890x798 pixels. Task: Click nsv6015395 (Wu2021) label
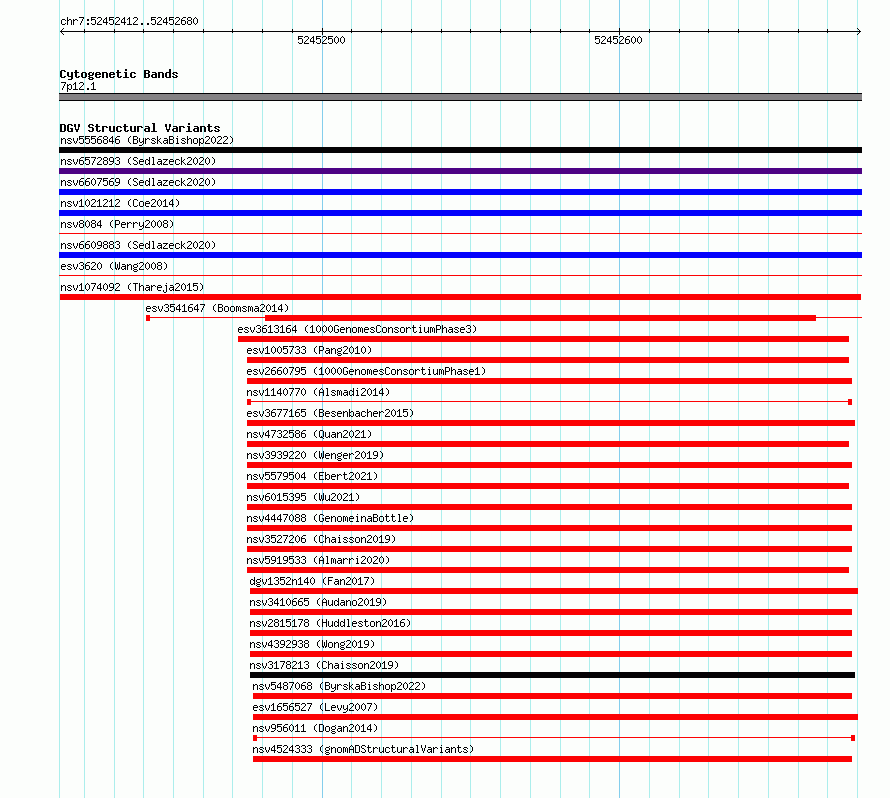[303, 497]
